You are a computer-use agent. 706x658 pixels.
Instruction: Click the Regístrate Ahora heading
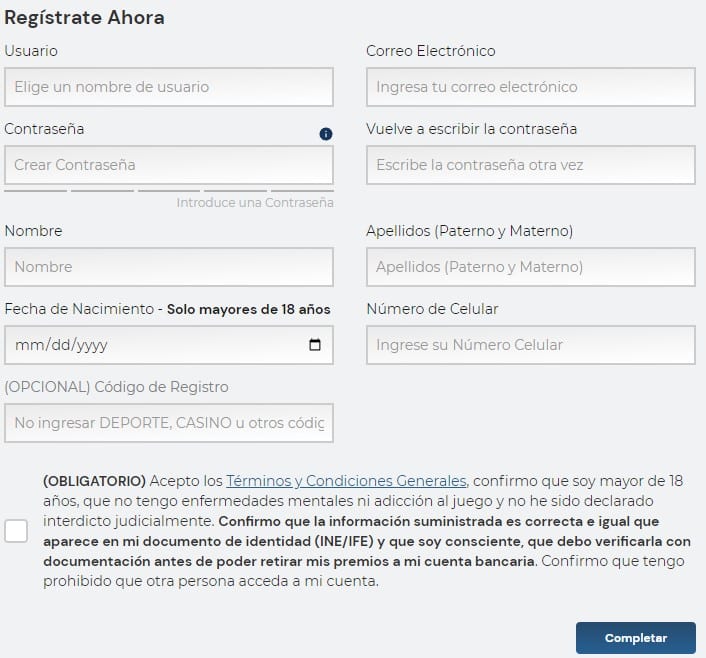(85, 18)
